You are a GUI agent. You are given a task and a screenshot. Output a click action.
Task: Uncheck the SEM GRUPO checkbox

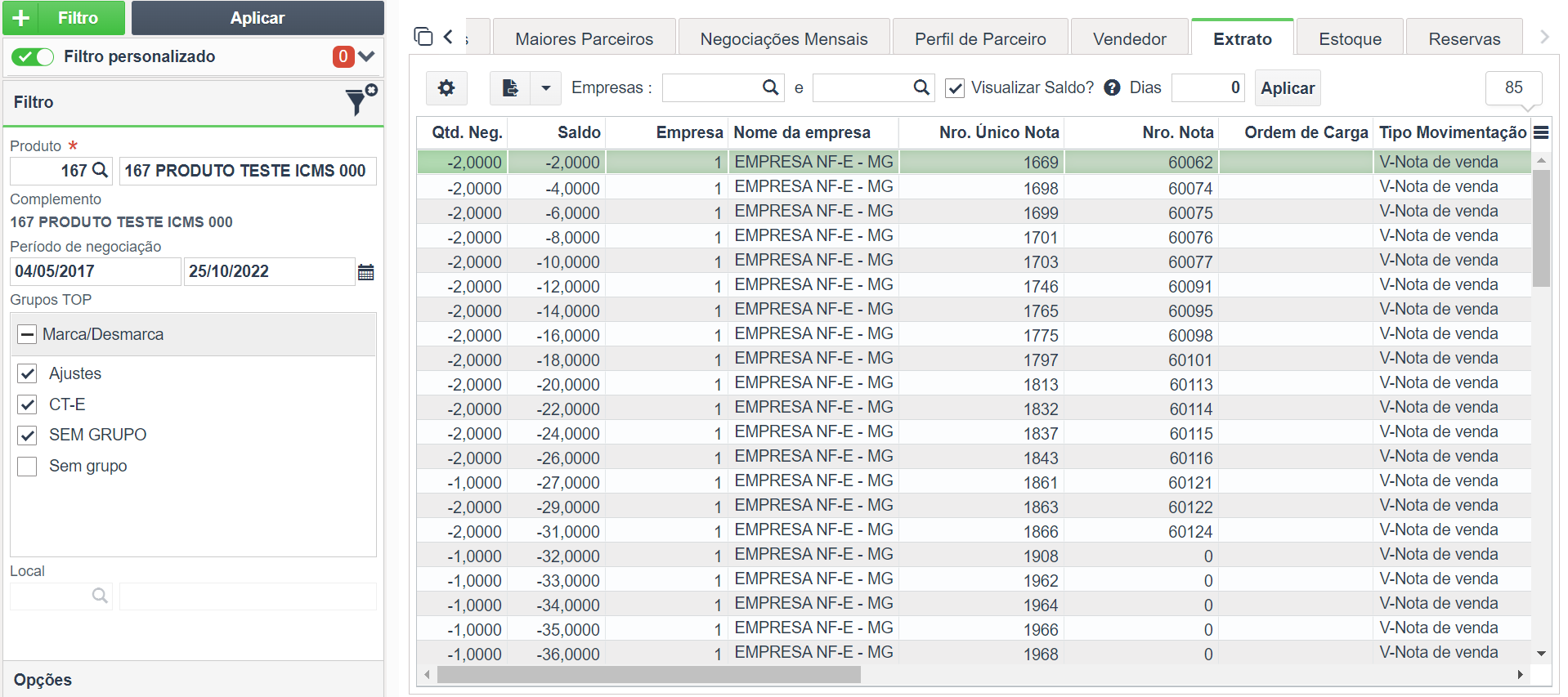(x=27, y=435)
